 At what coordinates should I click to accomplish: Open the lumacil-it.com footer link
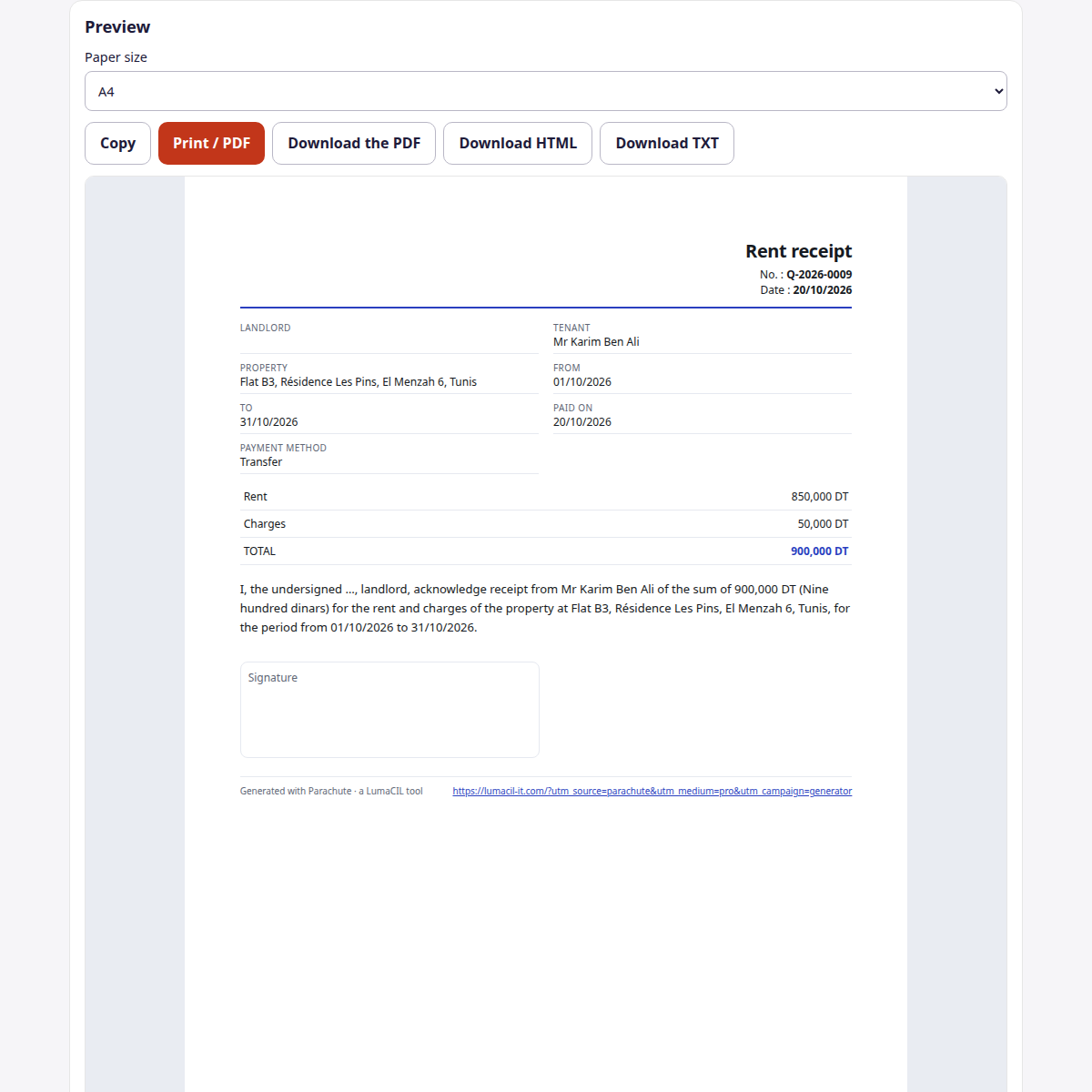(652, 792)
